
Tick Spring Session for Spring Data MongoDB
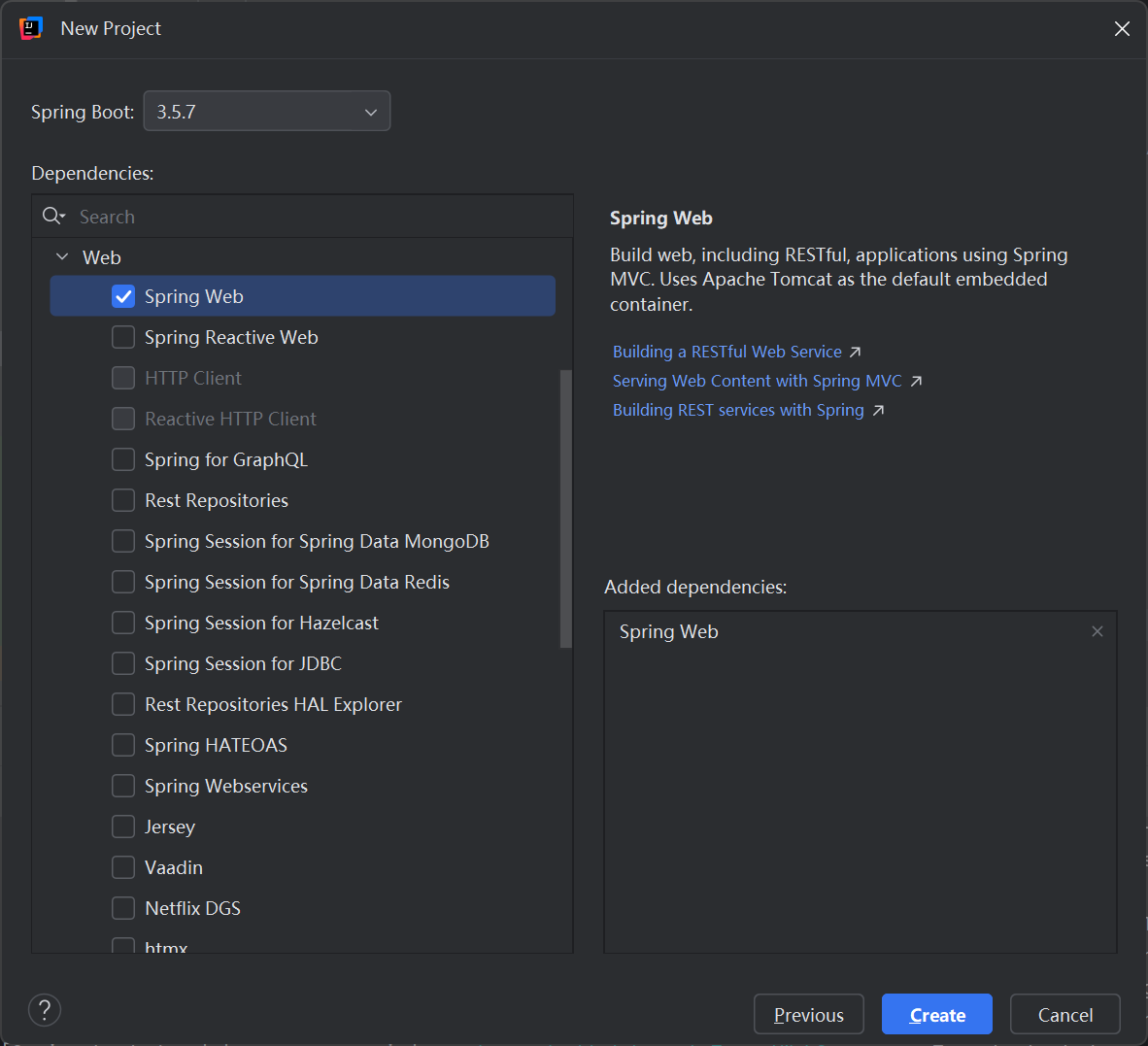pos(123,542)
